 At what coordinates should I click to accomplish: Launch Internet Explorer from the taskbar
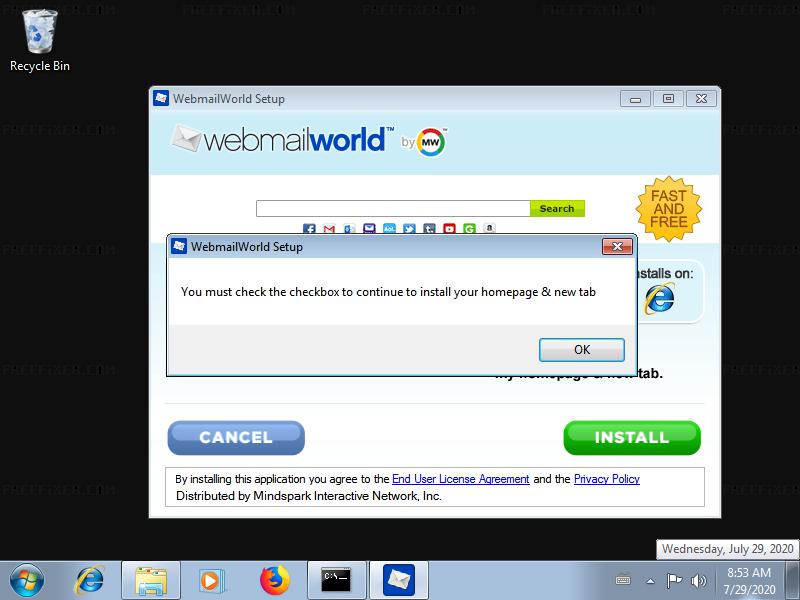tap(90, 581)
